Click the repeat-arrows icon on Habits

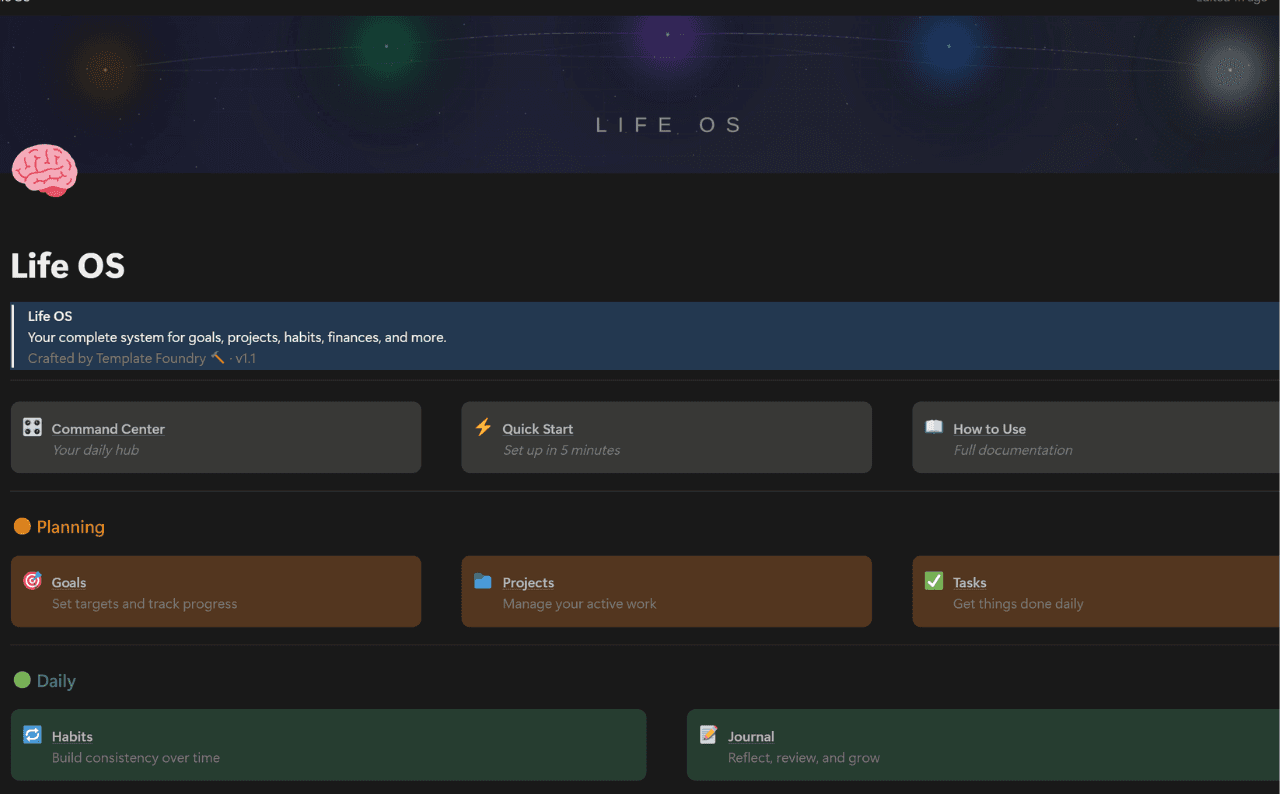click(33, 735)
